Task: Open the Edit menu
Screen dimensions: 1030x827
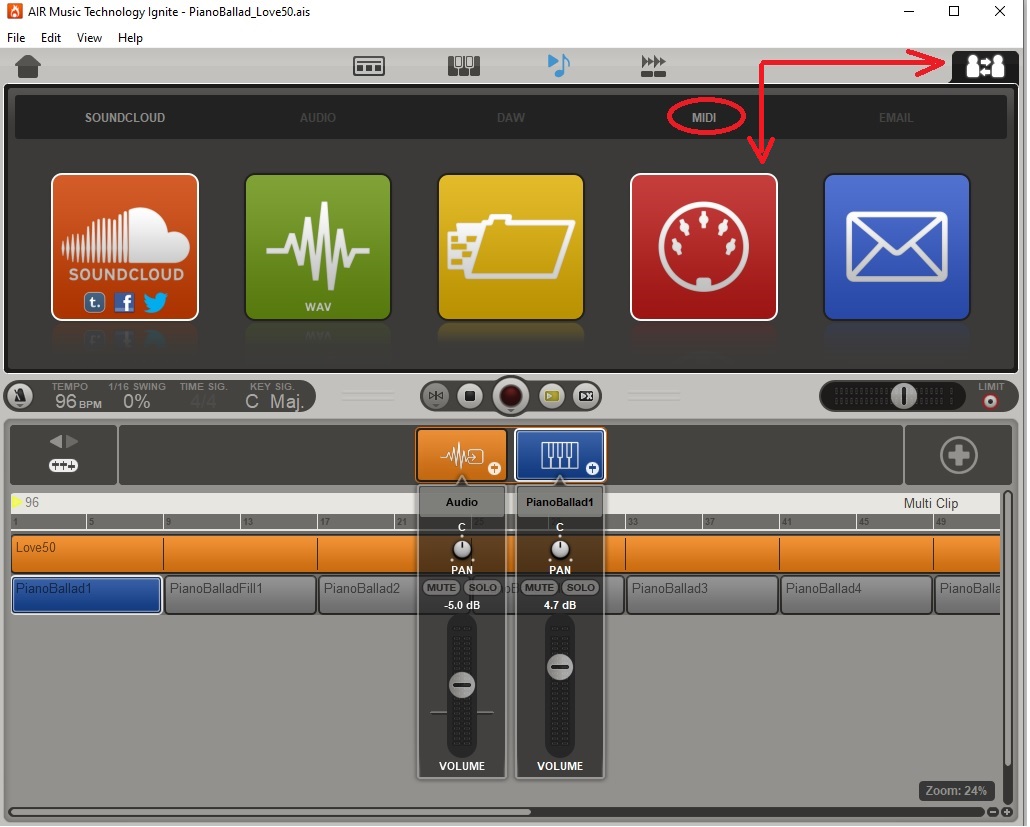Action: pyautogui.click(x=51, y=37)
